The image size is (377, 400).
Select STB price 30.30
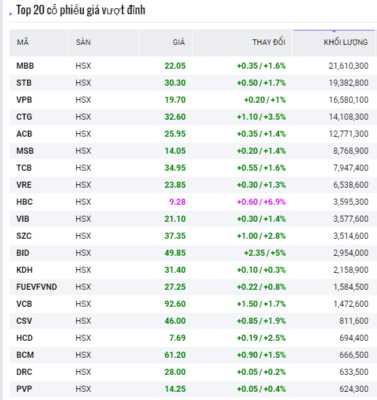click(175, 83)
